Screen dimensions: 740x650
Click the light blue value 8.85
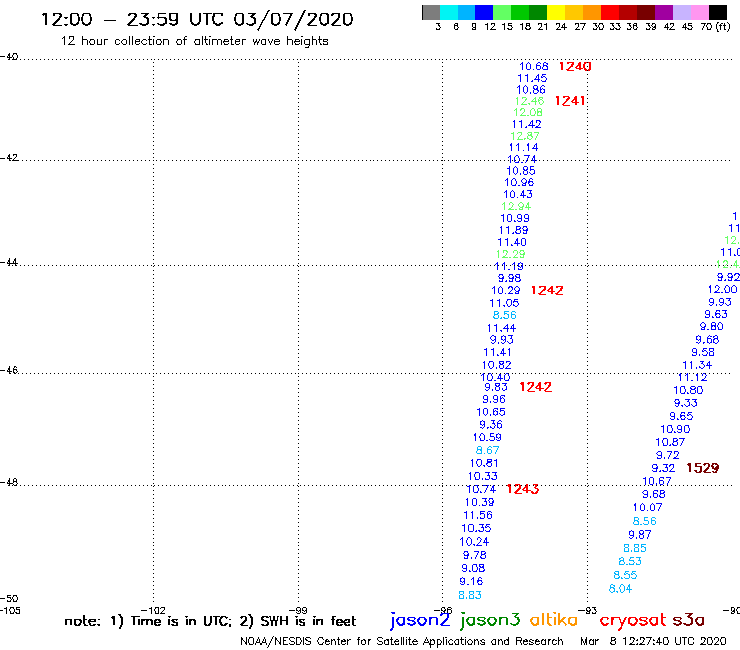coord(635,548)
